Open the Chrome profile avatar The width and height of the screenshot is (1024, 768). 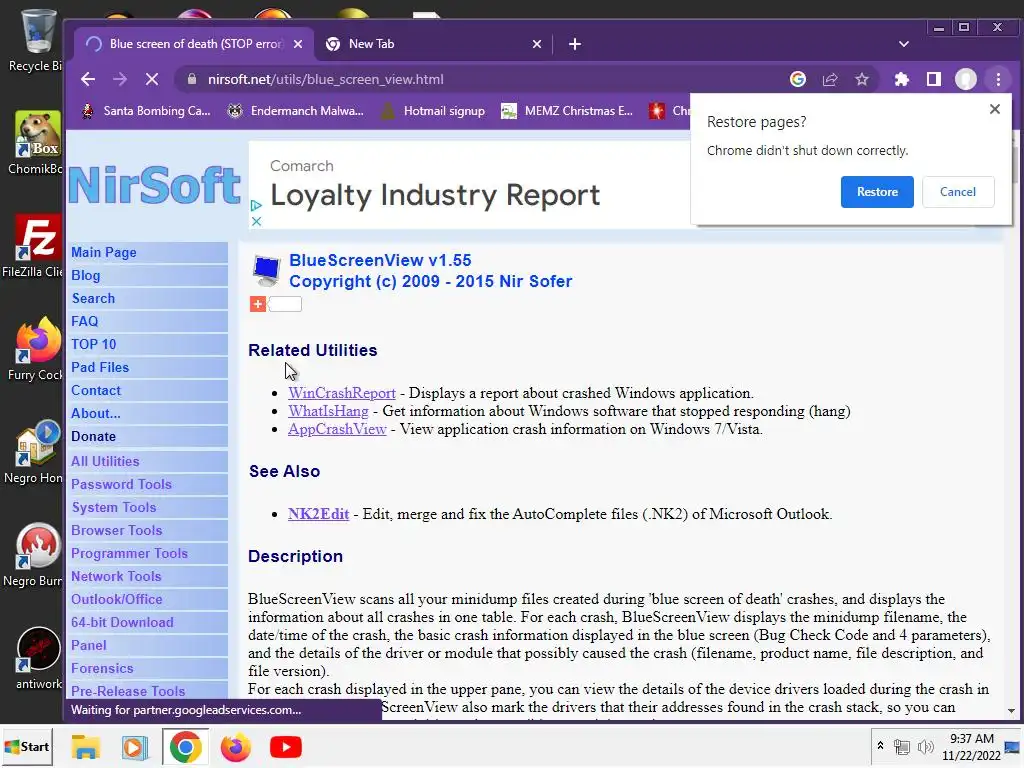click(x=966, y=79)
